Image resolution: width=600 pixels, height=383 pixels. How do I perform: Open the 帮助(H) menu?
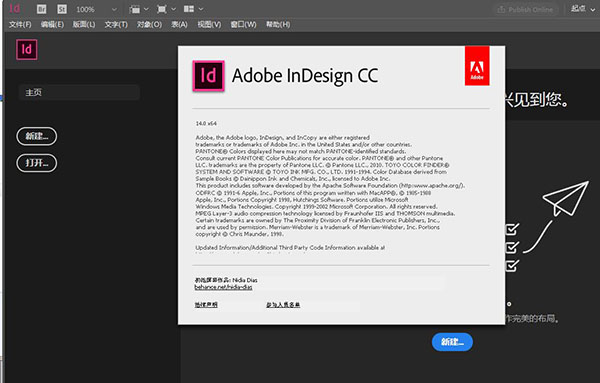[278, 24]
